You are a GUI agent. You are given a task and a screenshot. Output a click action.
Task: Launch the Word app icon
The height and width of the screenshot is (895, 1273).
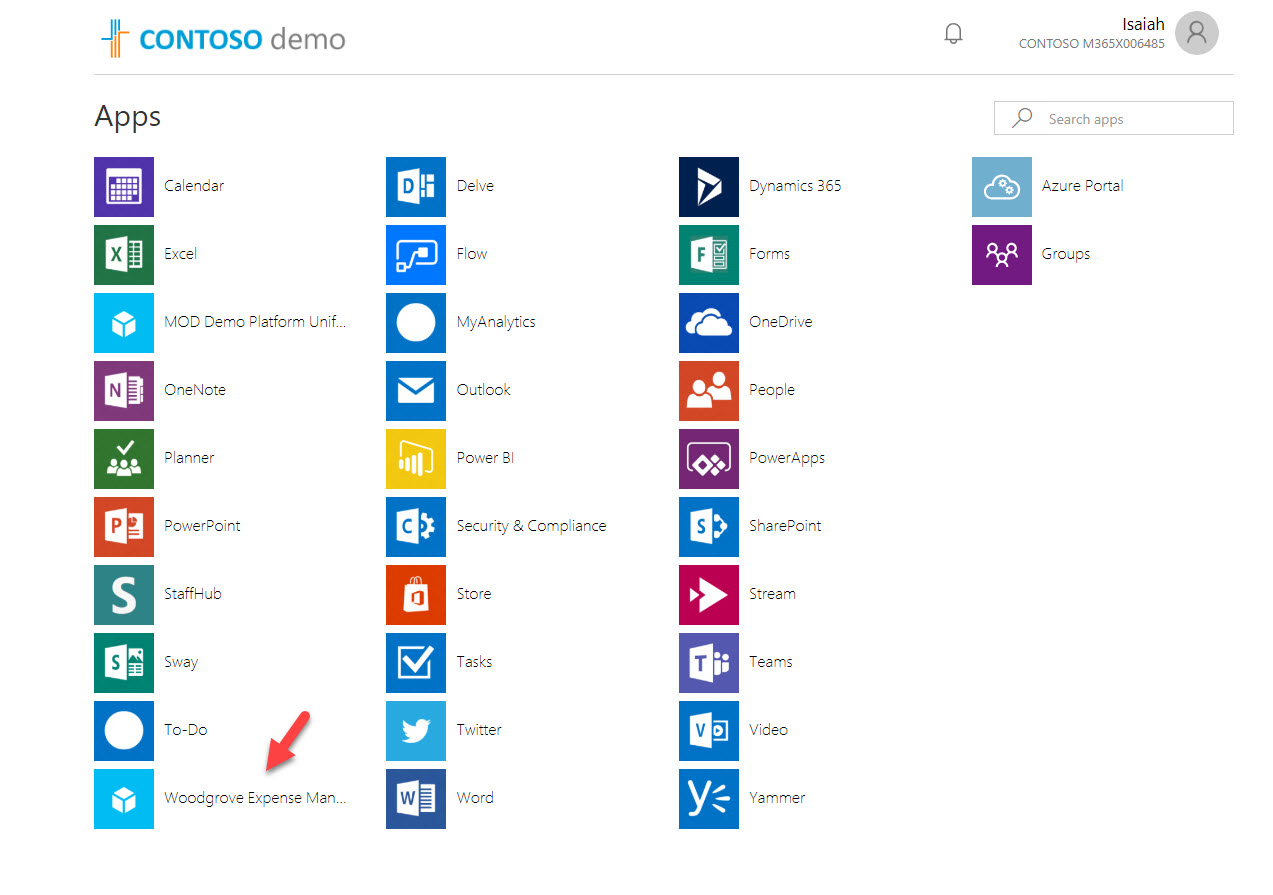[416, 798]
